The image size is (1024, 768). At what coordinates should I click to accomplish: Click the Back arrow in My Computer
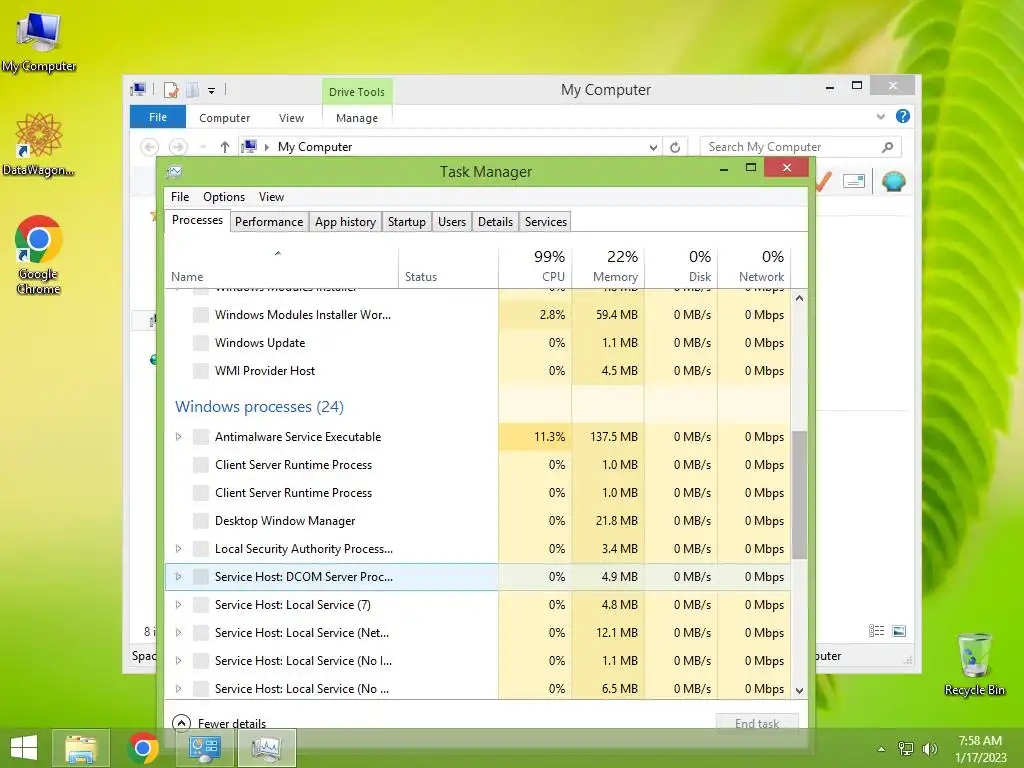point(150,147)
